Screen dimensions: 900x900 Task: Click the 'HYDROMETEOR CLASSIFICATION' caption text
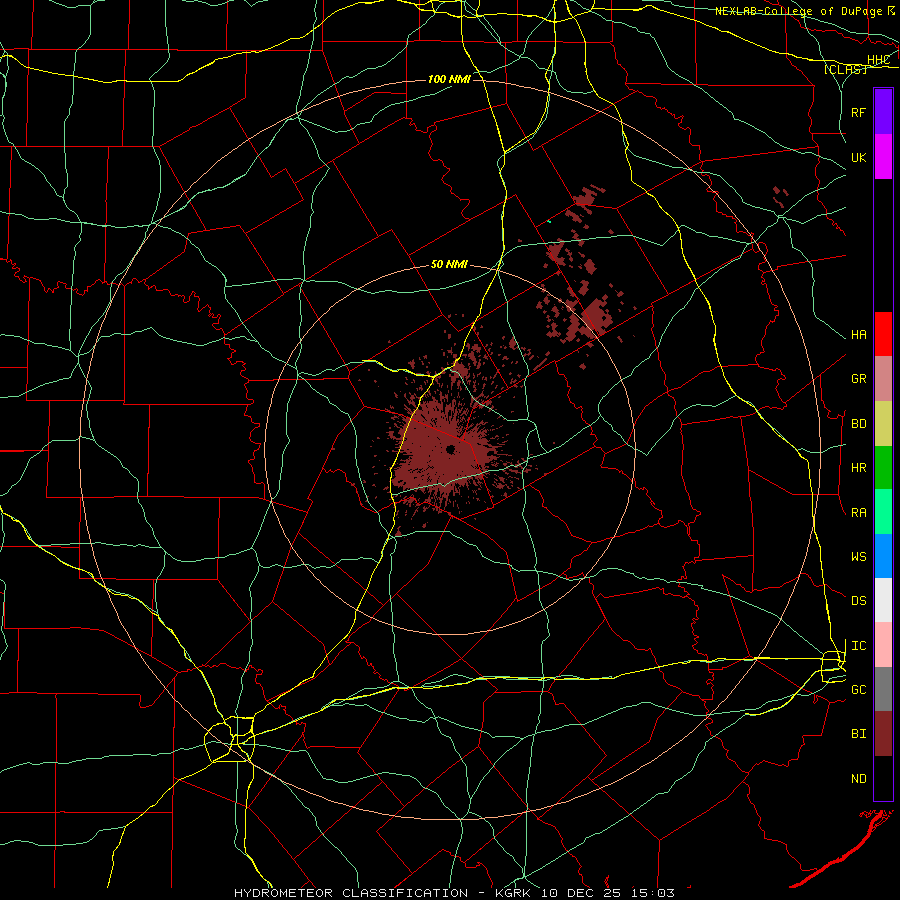tap(351, 893)
